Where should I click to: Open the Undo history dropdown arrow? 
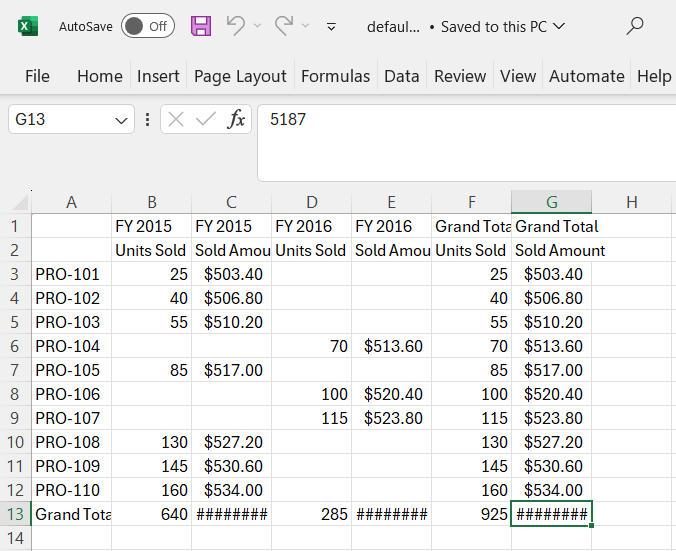(x=257, y=27)
